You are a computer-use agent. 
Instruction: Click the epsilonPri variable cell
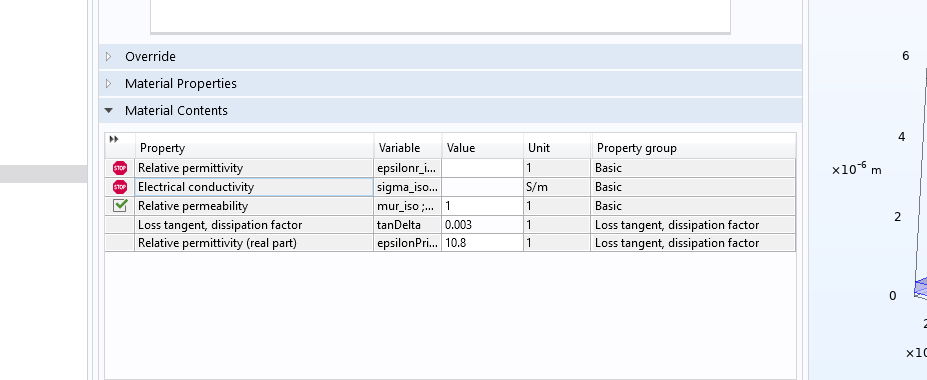point(407,243)
